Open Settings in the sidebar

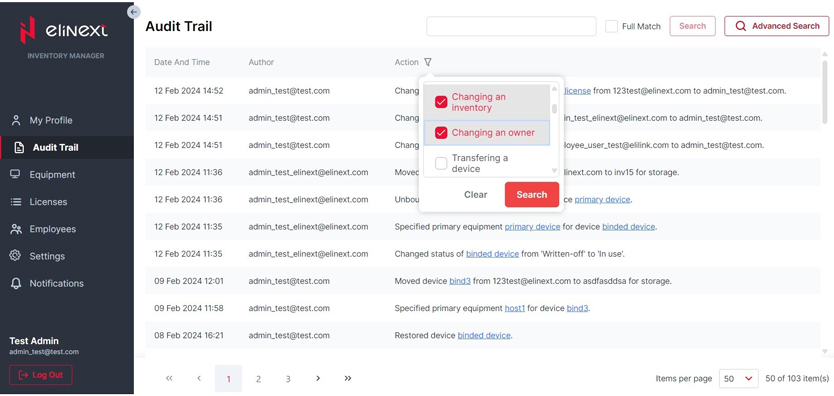[x=47, y=256]
